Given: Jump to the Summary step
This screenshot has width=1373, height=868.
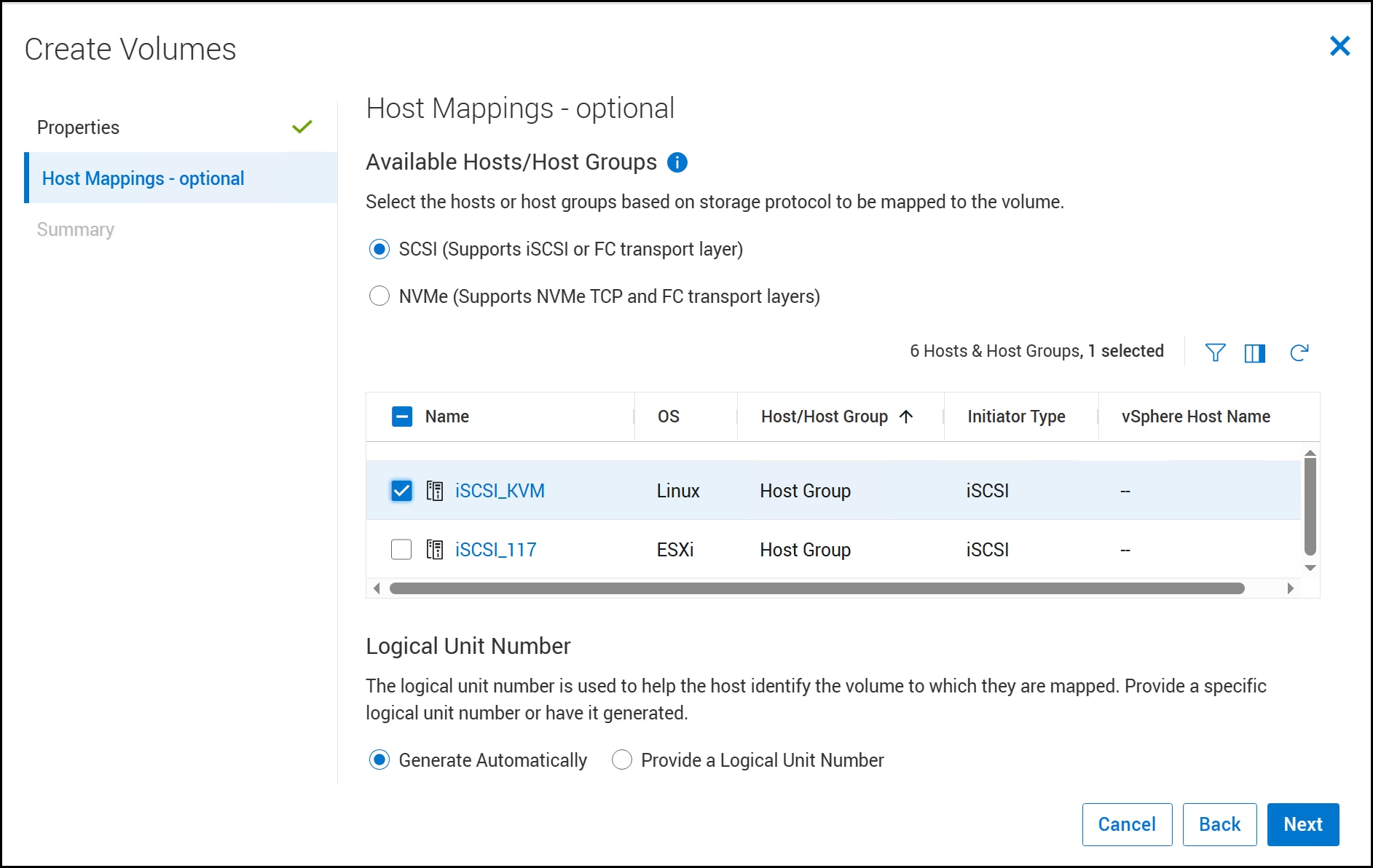Looking at the screenshot, I should point(181,229).
